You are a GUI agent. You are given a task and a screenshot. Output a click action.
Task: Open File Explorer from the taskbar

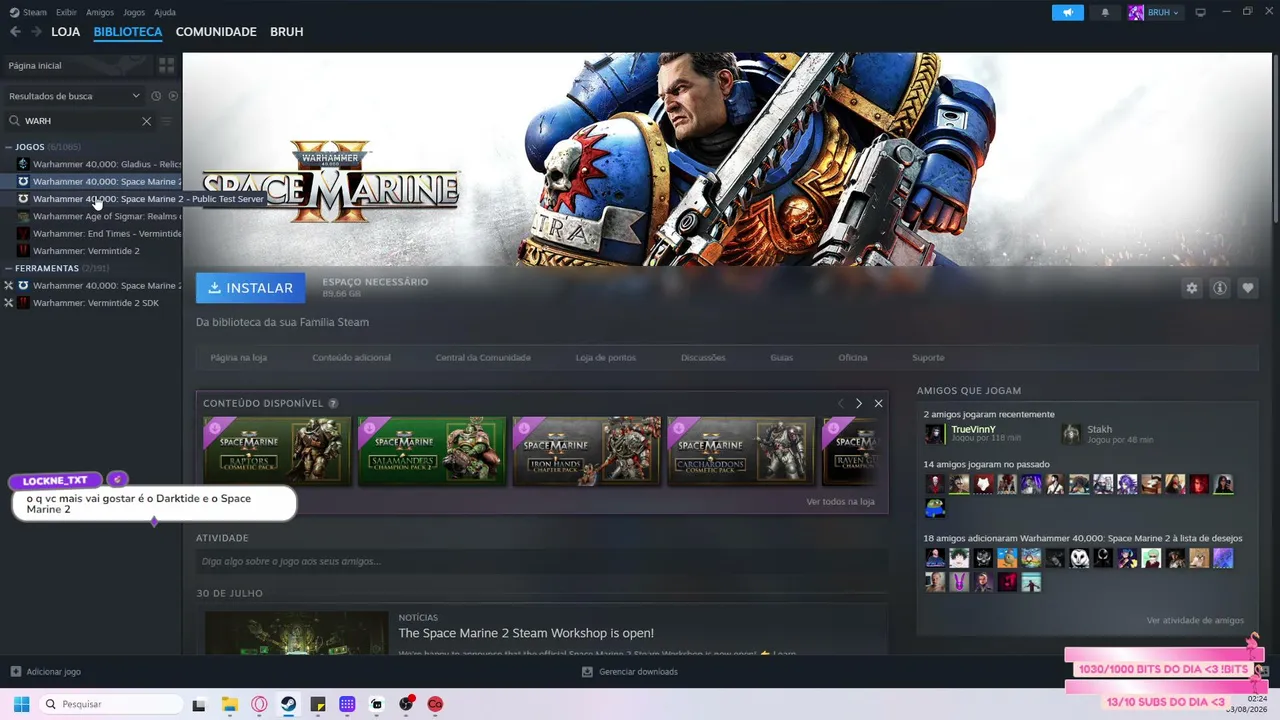(230, 704)
